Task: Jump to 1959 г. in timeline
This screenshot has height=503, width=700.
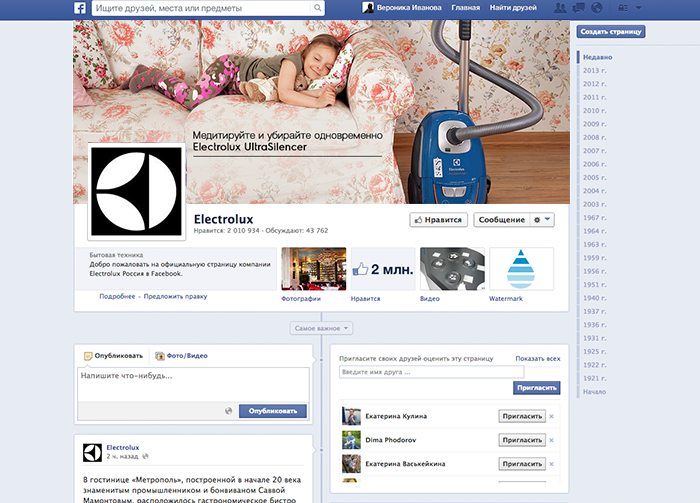Action: point(595,258)
